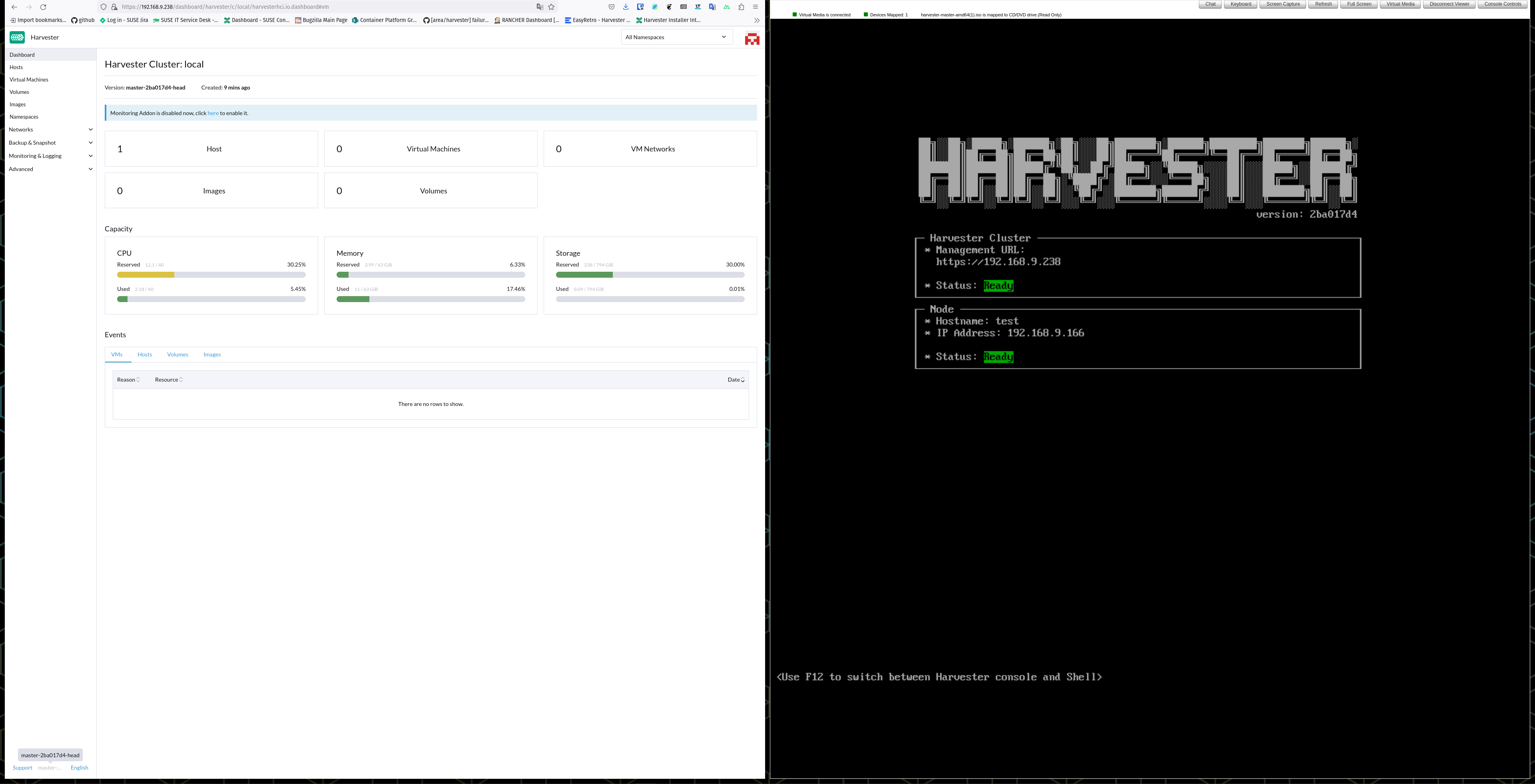Screen dimensions: 1535x784
Task: Open the GNOME extension icon in toolbar
Action: point(669,6)
